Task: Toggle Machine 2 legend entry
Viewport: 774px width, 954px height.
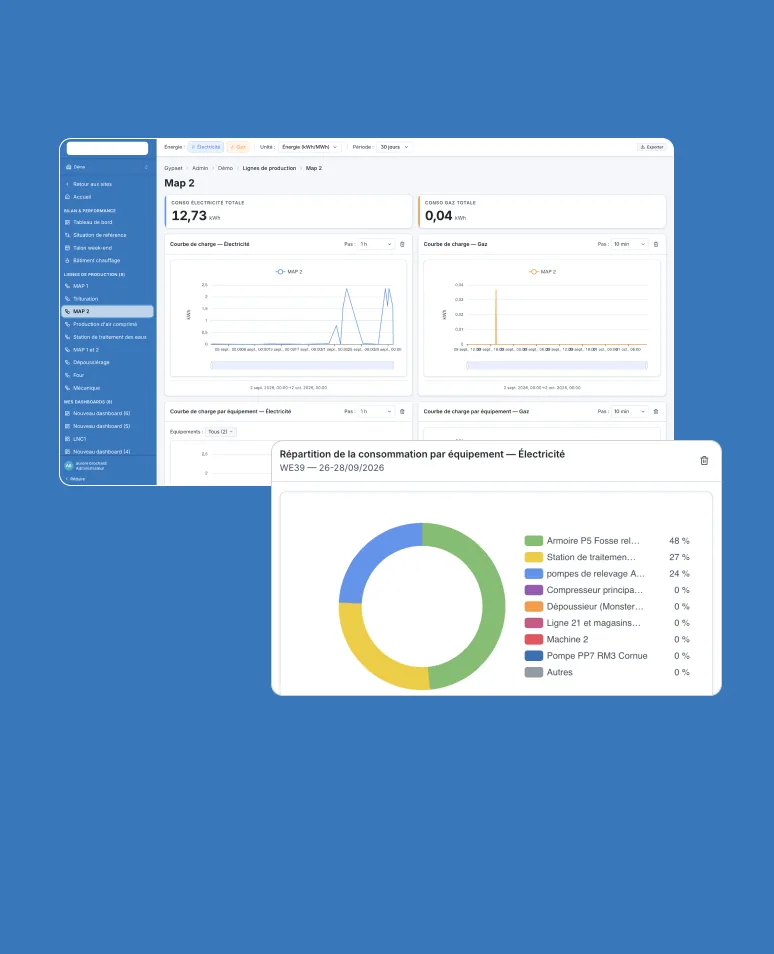Action: click(607, 639)
